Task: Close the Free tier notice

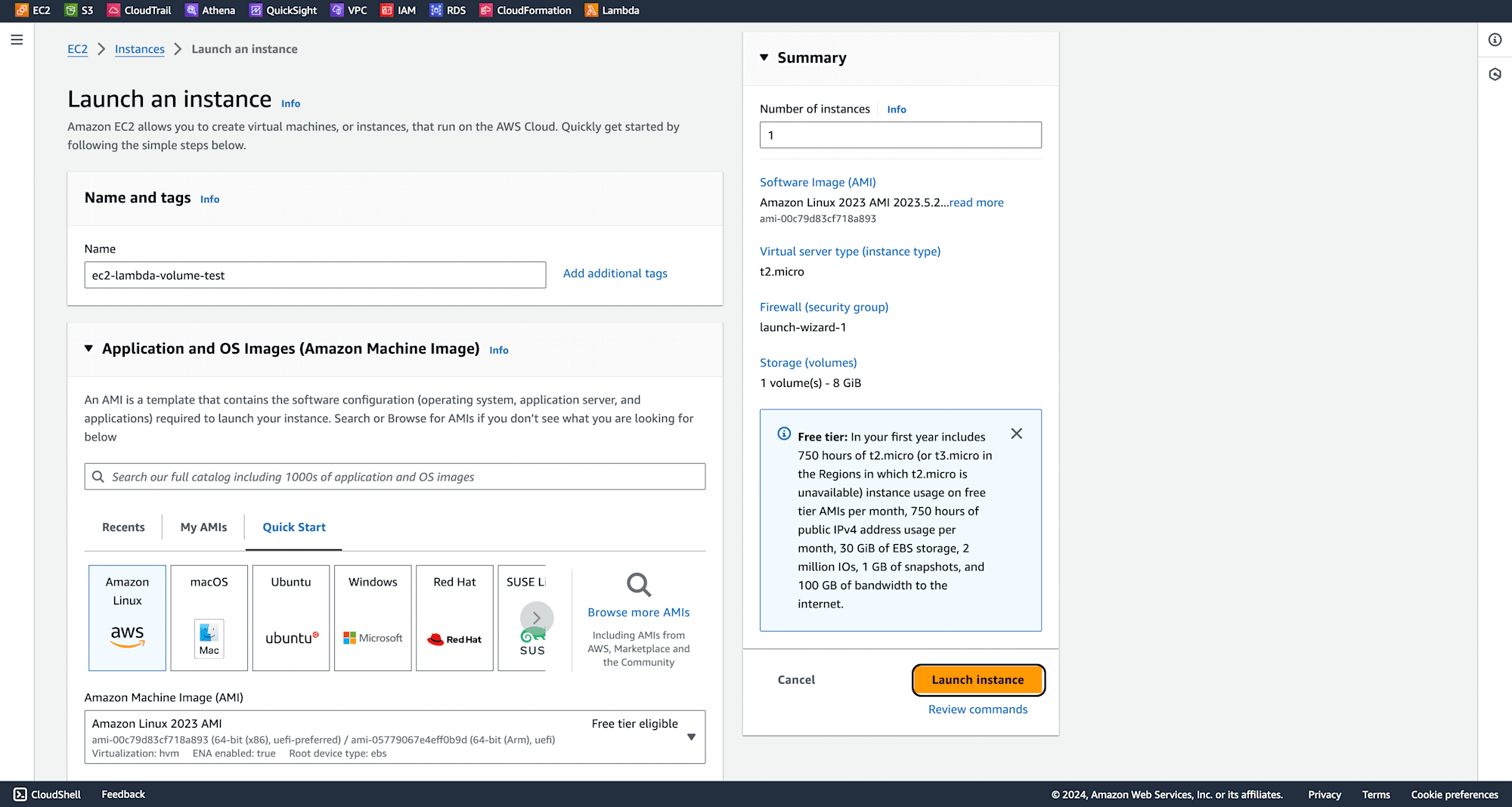Action: [x=1017, y=434]
